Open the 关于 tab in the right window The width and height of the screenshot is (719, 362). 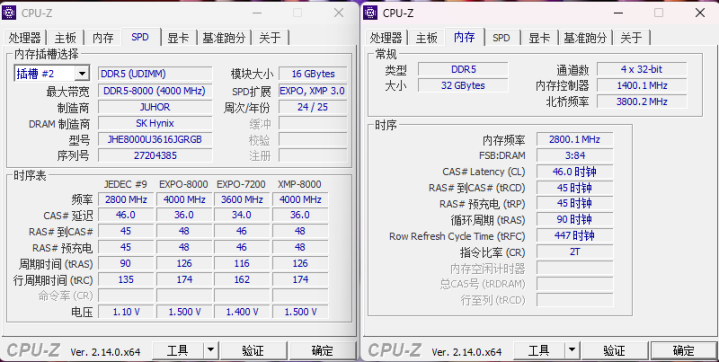(631, 38)
